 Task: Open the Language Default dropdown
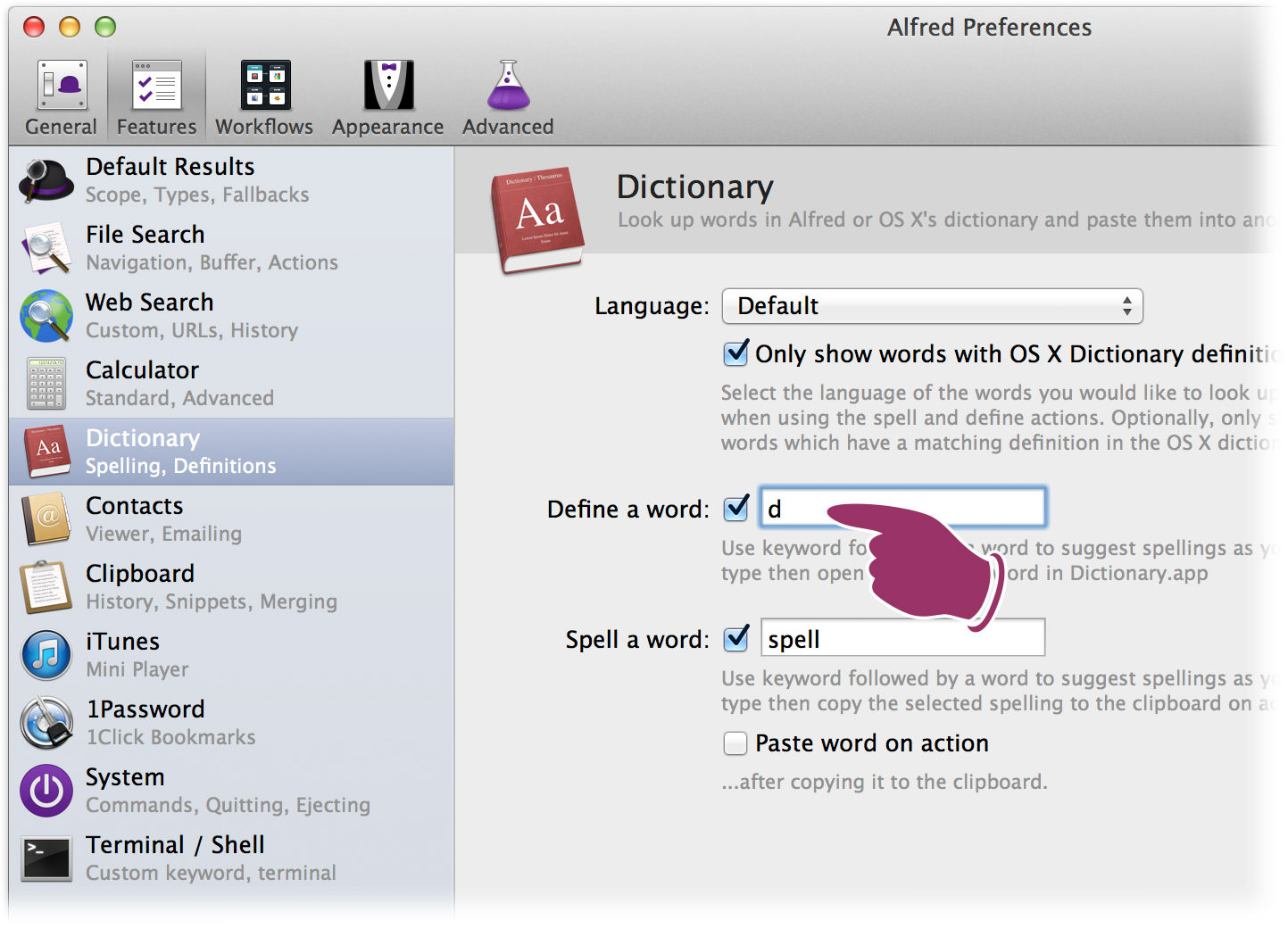(x=933, y=306)
